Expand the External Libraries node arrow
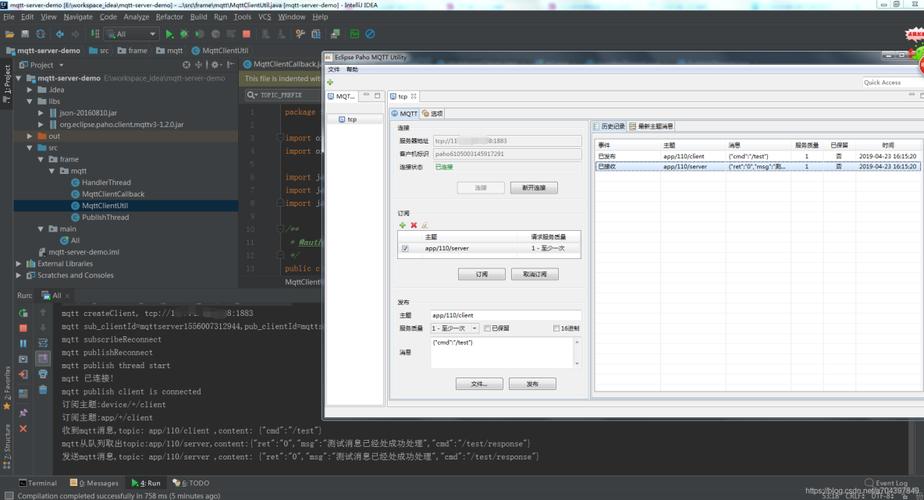The image size is (924, 500). [x=18, y=264]
